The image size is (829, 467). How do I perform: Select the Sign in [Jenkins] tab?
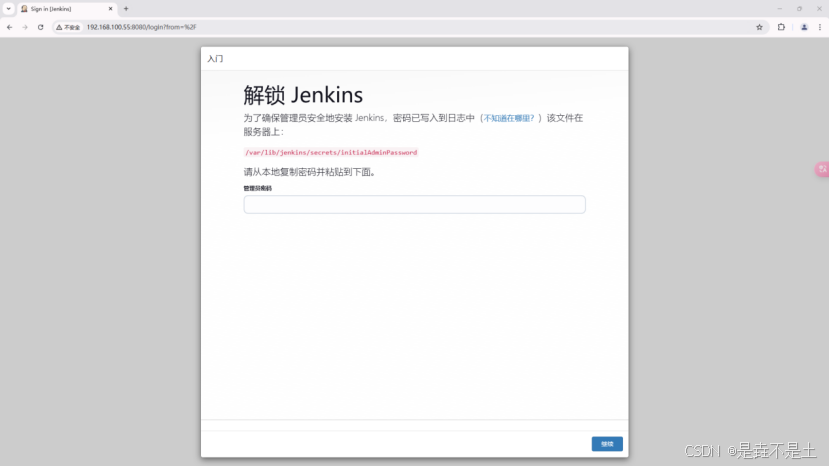point(66,8)
